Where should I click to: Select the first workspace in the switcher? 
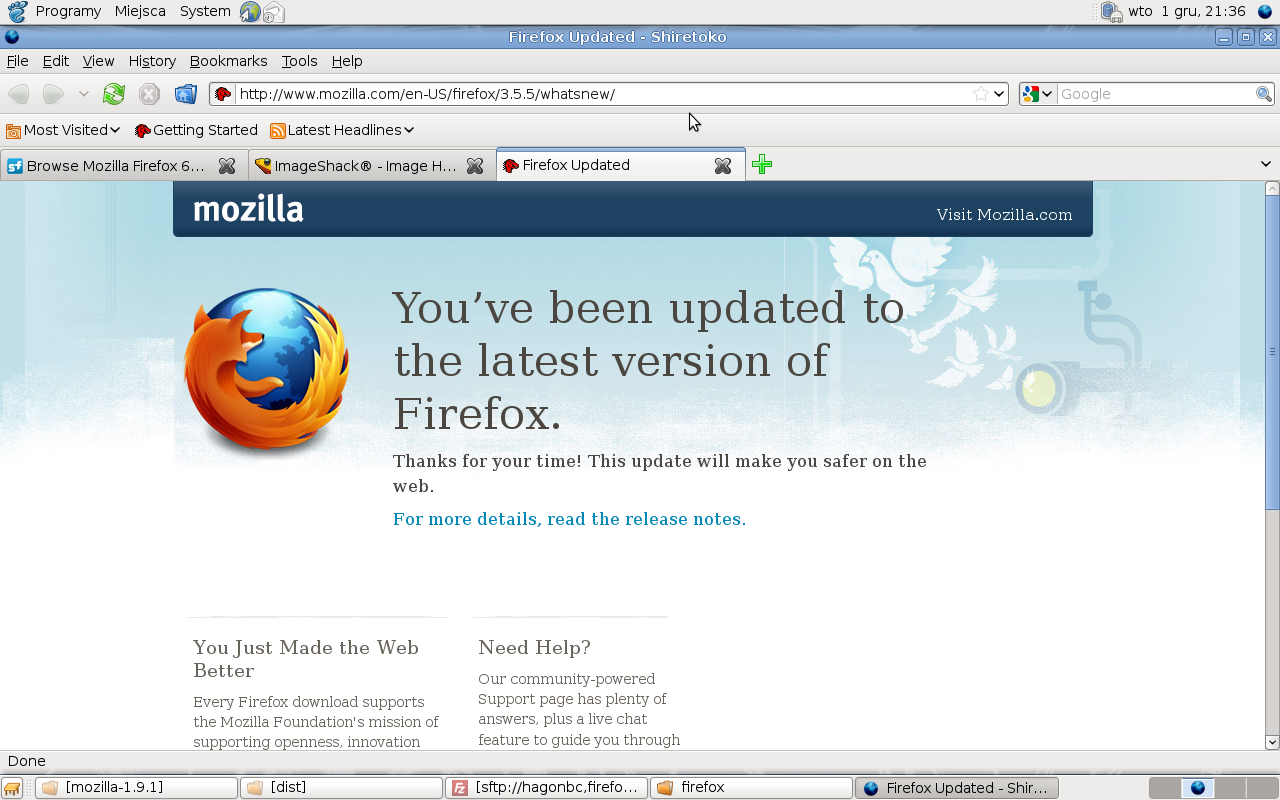click(1165, 788)
